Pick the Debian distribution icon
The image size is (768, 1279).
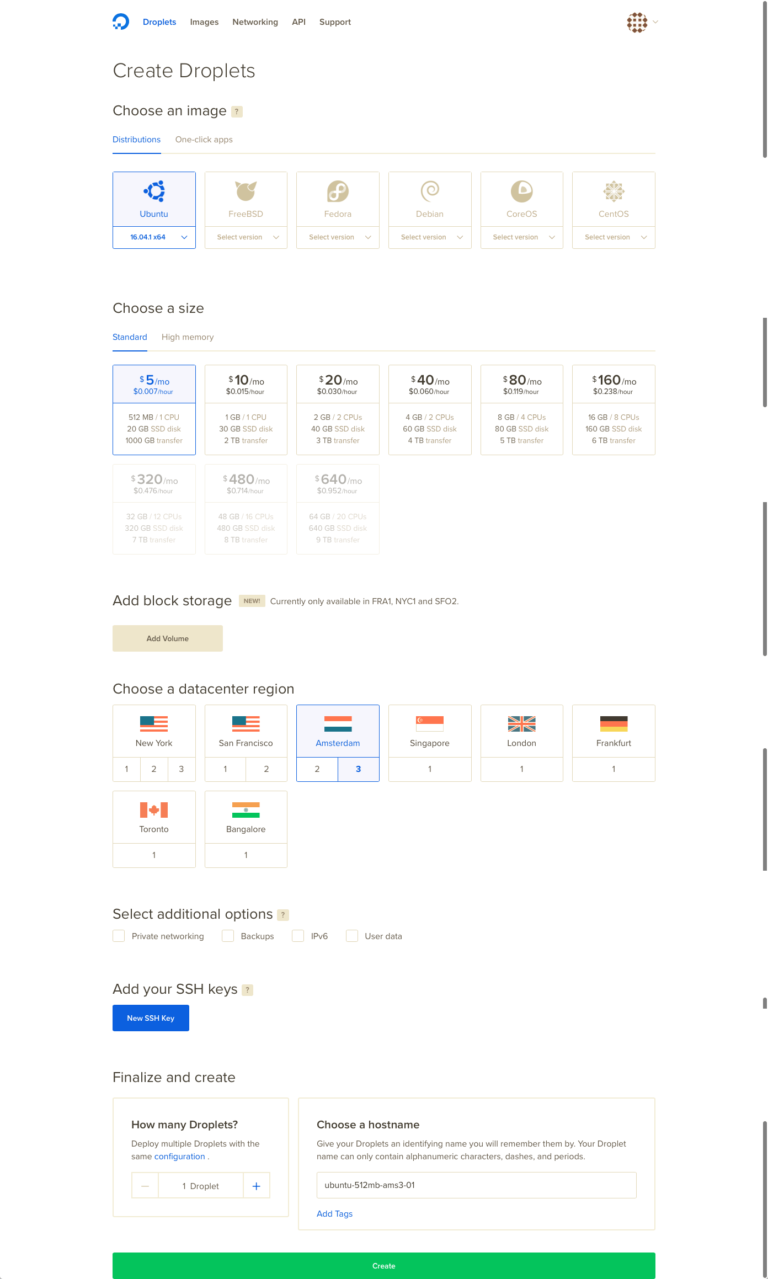click(x=430, y=192)
